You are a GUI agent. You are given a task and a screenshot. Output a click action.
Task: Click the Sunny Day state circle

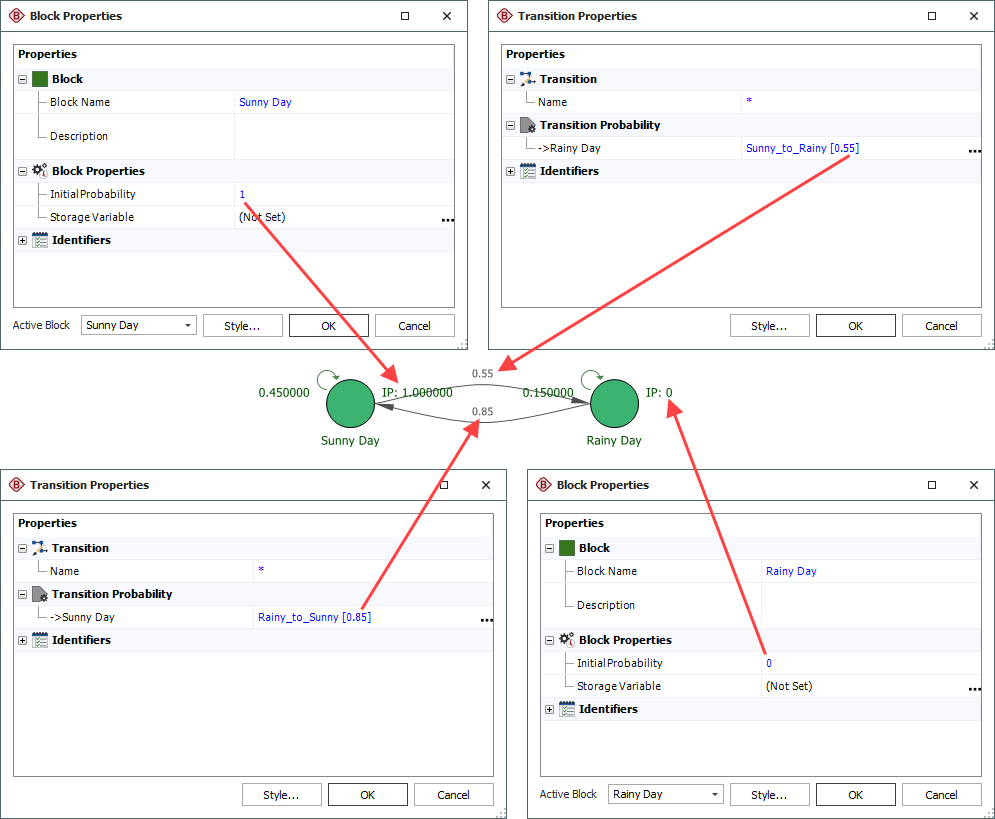tap(350, 404)
